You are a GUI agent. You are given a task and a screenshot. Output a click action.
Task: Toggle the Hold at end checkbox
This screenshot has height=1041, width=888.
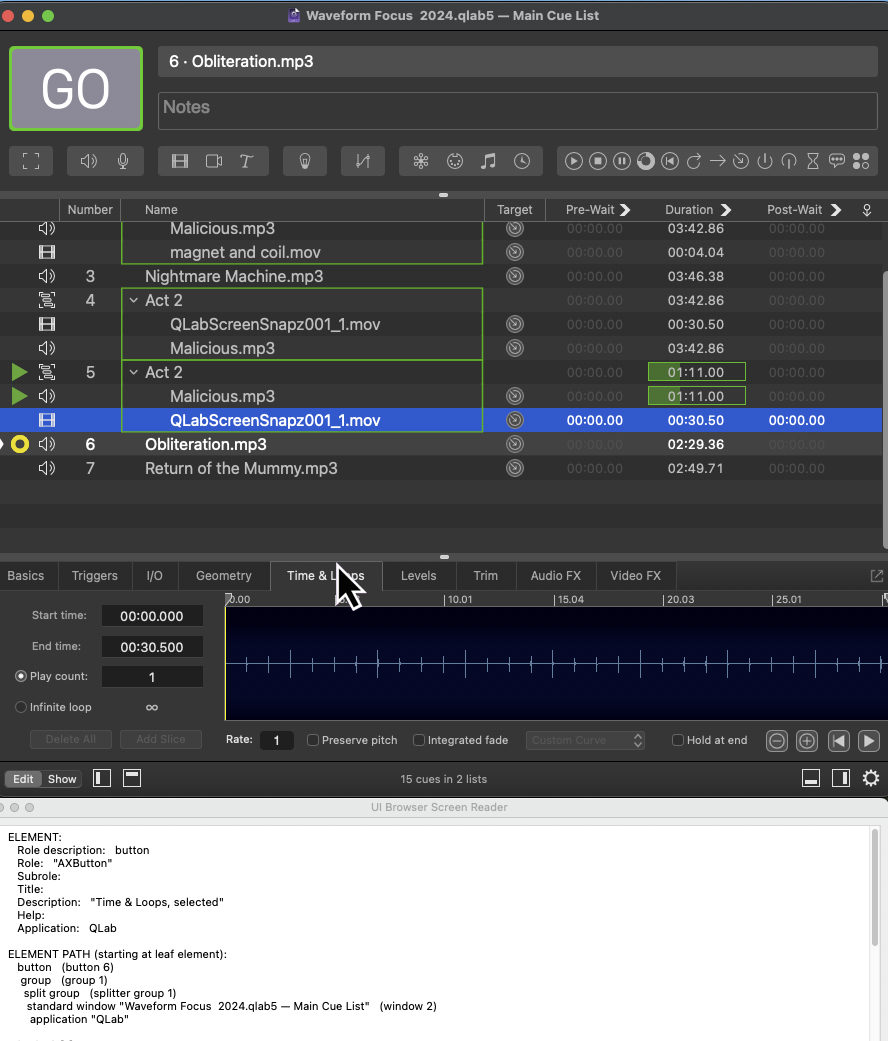(x=678, y=740)
